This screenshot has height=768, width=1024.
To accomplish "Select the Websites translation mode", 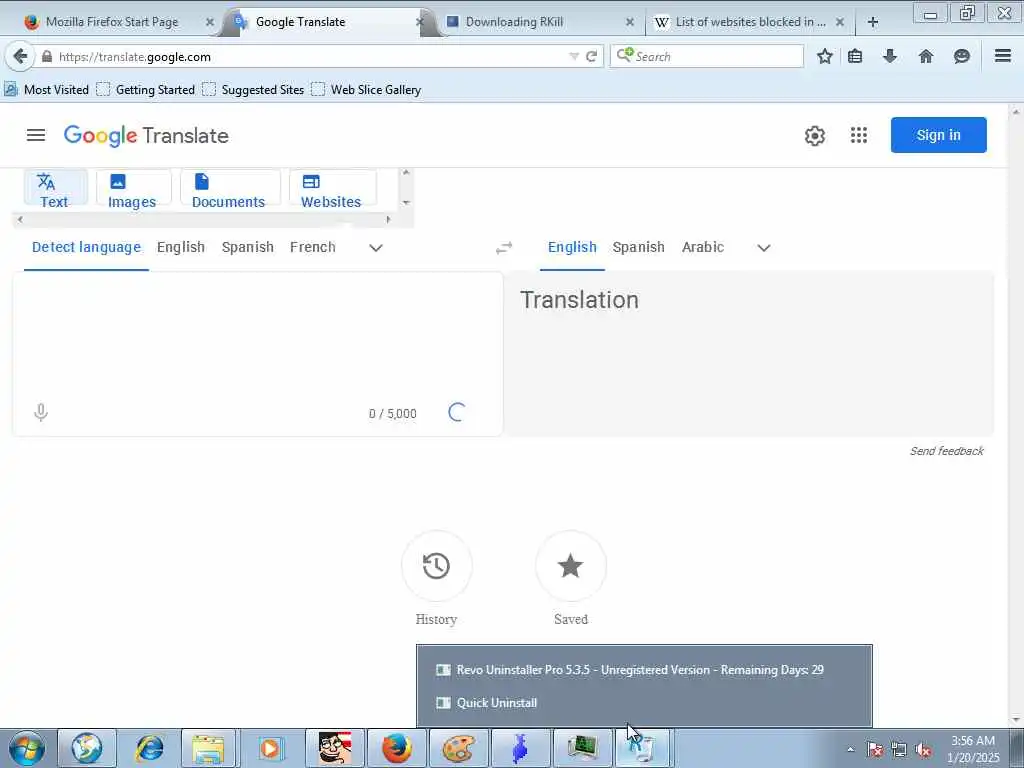I will (x=332, y=189).
